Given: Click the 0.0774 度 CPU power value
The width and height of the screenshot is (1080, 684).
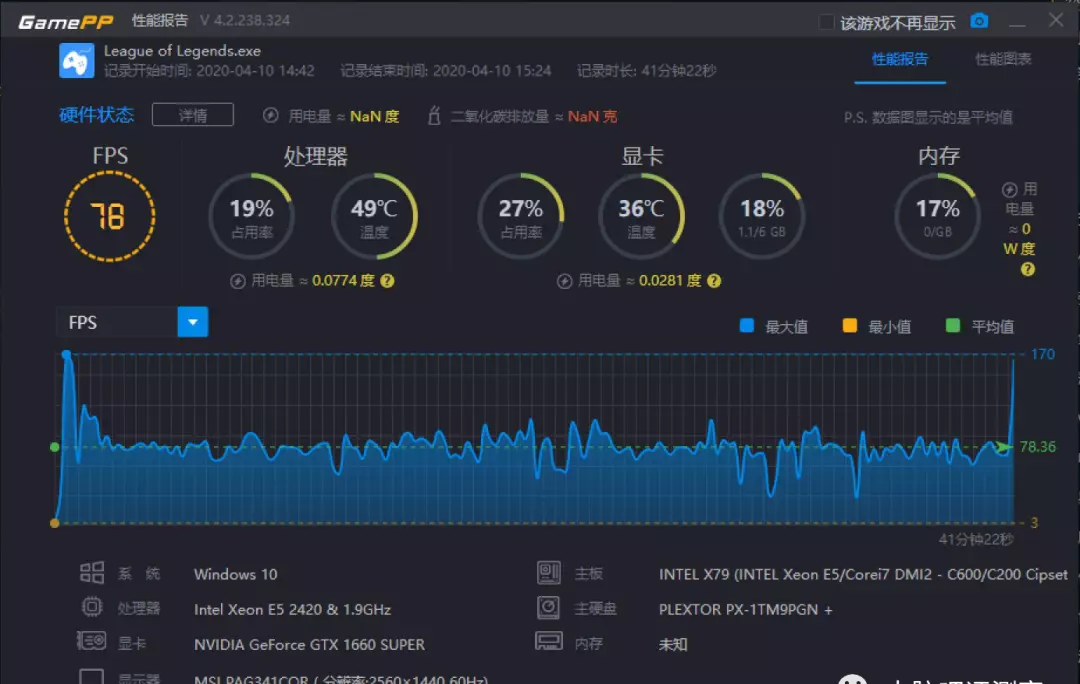Looking at the screenshot, I should [x=343, y=281].
